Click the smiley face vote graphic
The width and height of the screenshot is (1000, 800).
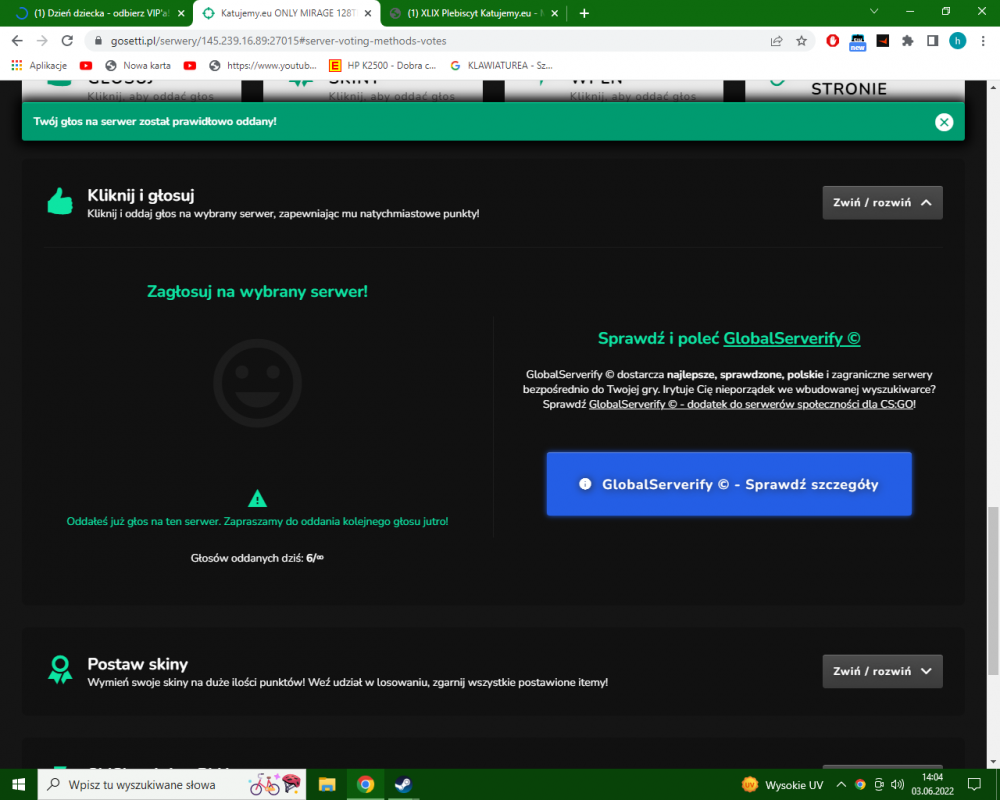(257, 383)
